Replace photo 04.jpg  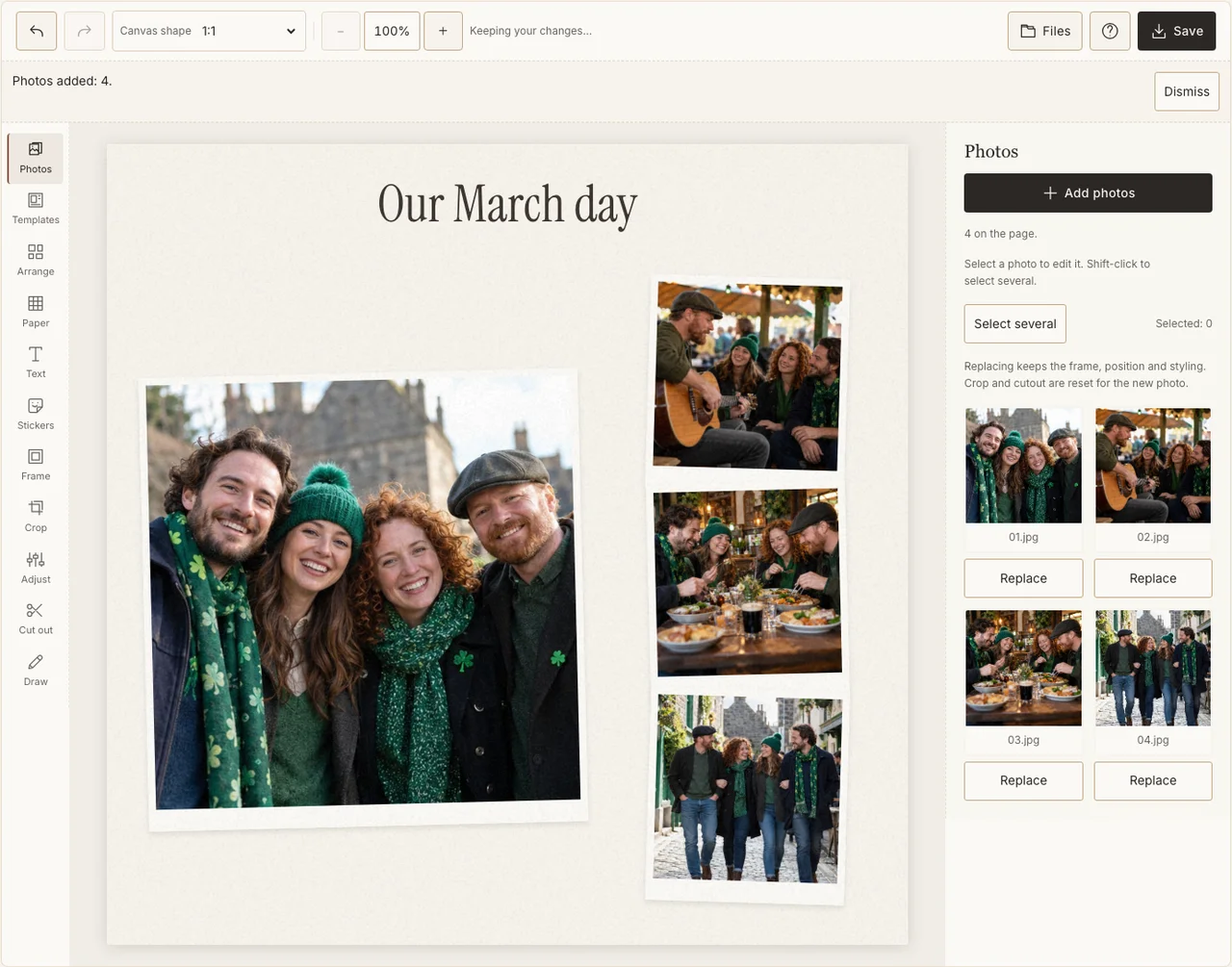1153,780
